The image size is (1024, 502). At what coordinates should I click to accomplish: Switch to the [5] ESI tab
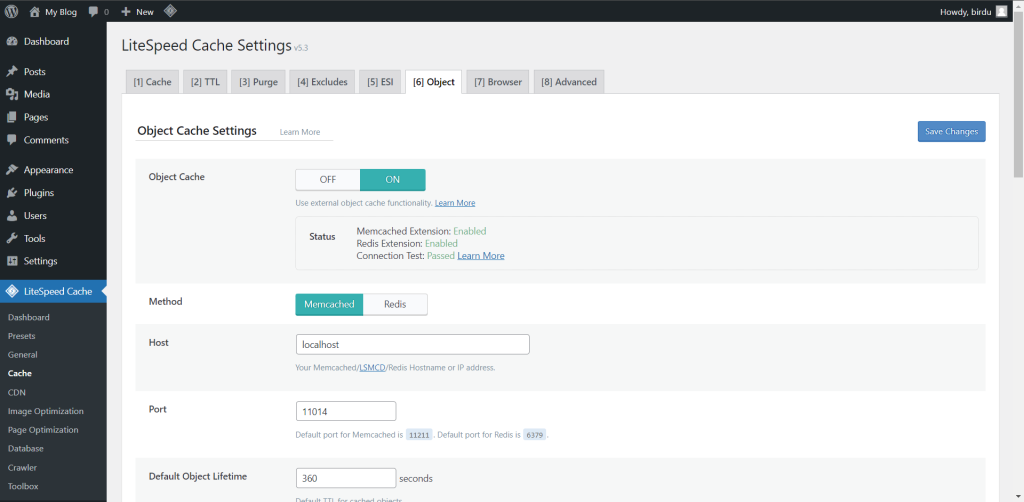click(380, 82)
